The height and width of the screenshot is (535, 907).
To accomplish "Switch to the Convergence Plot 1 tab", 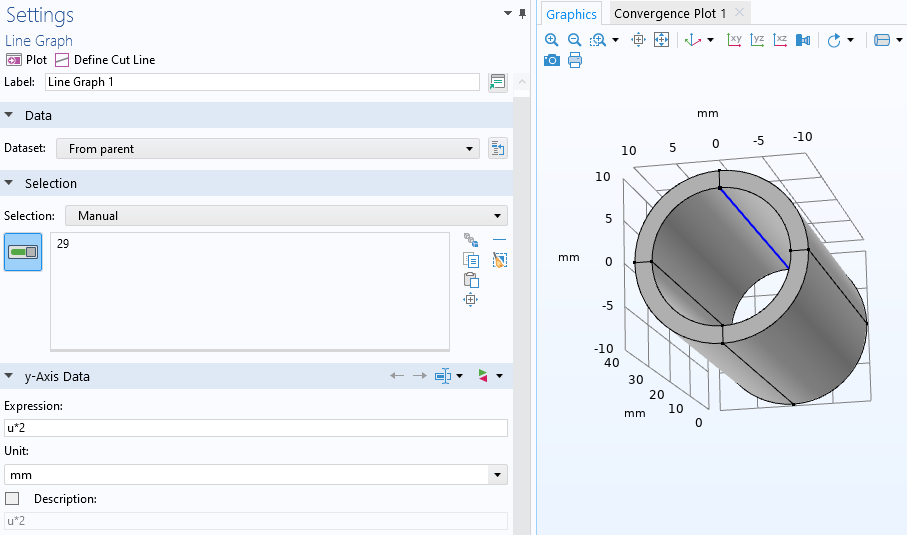I will click(x=670, y=13).
